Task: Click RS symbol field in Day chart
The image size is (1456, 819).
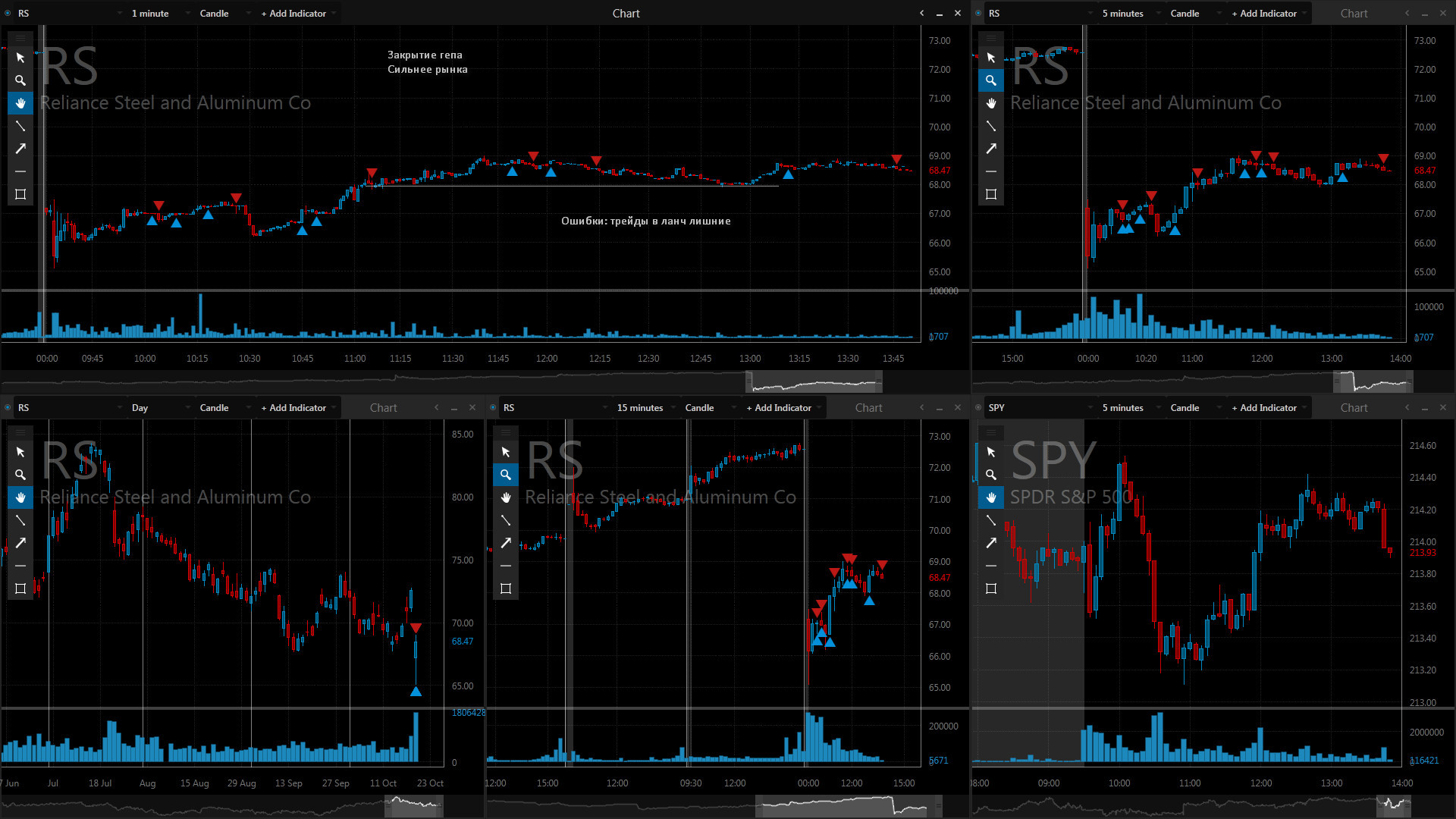Action: 69,407
